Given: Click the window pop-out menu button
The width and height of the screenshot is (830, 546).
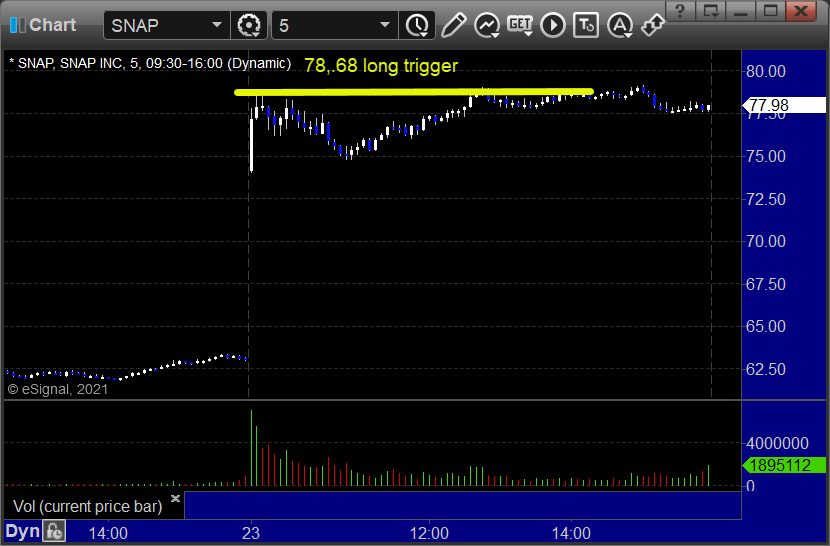Looking at the screenshot, I should click(710, 11).
